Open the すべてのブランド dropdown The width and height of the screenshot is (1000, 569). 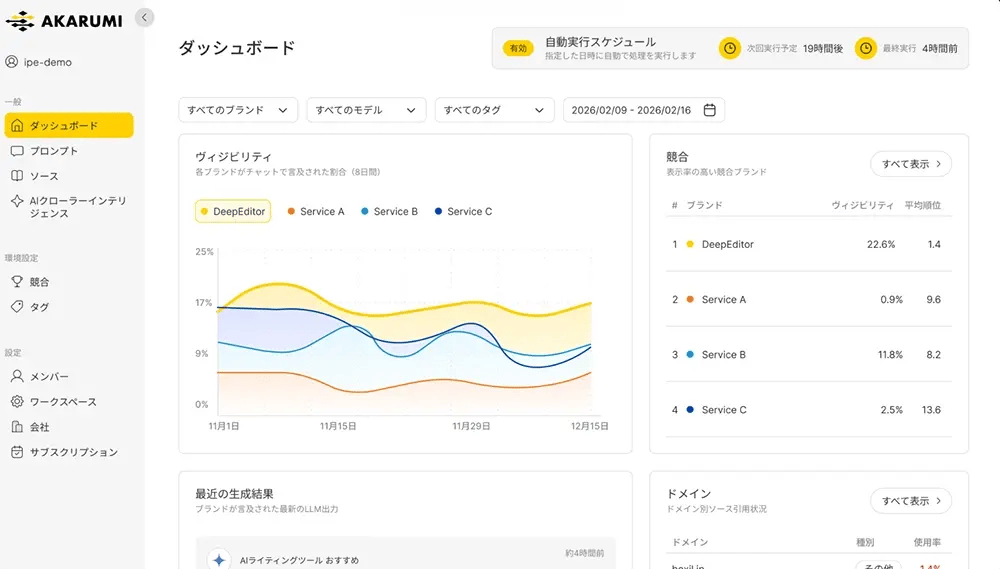pyautogui.click(x=238, y=110)
